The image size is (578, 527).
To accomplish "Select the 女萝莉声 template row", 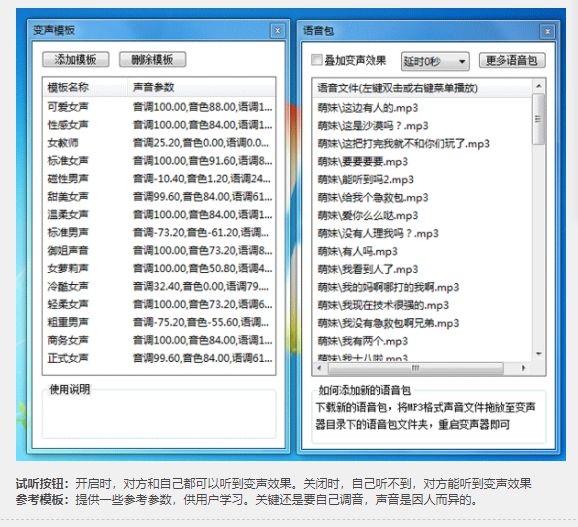I will (159, 268).
